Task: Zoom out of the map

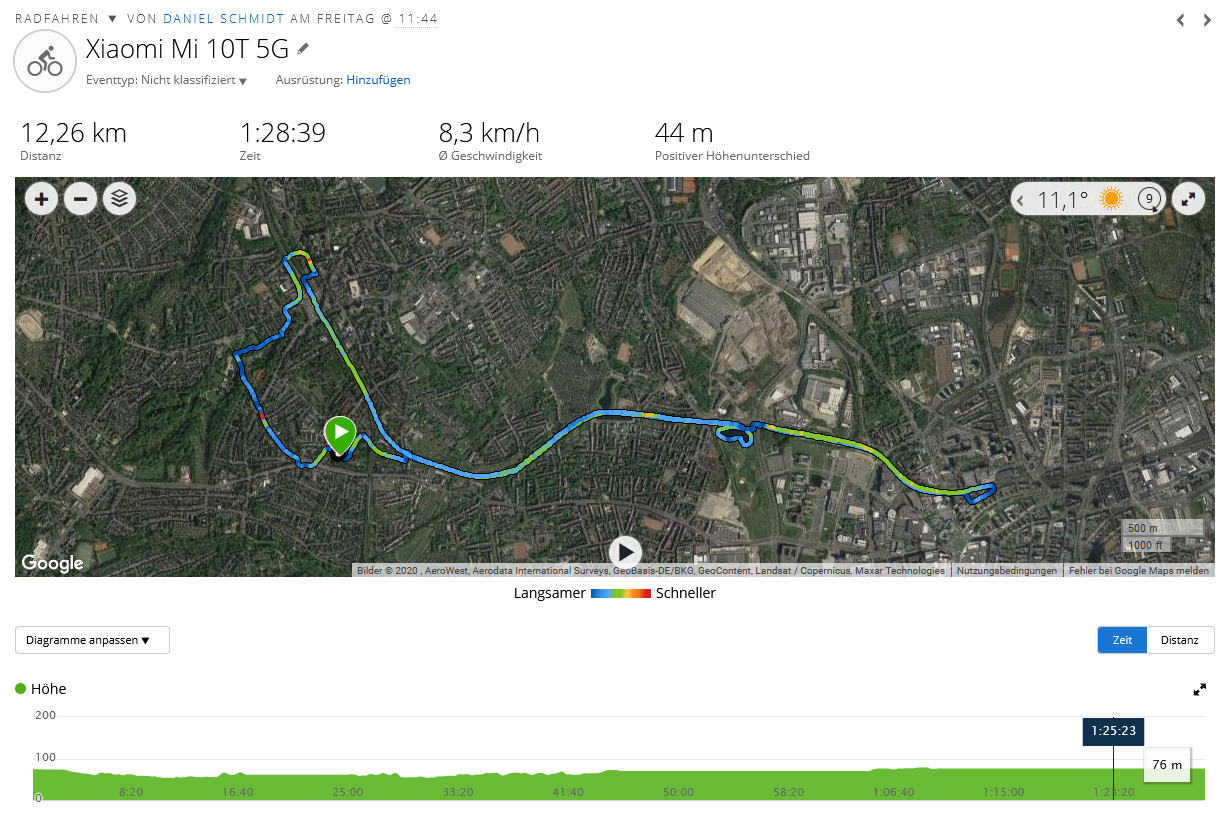Action: tap(80, 199)
